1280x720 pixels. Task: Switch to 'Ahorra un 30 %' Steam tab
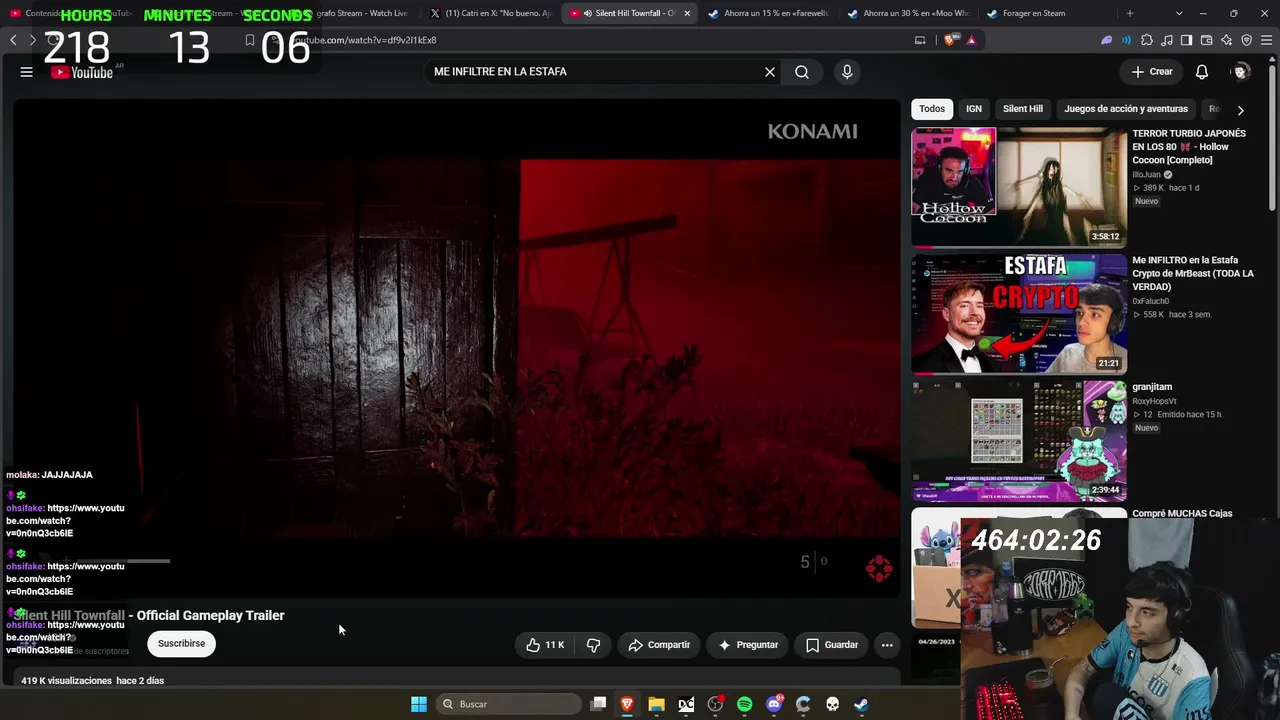[x=907, y=13]
